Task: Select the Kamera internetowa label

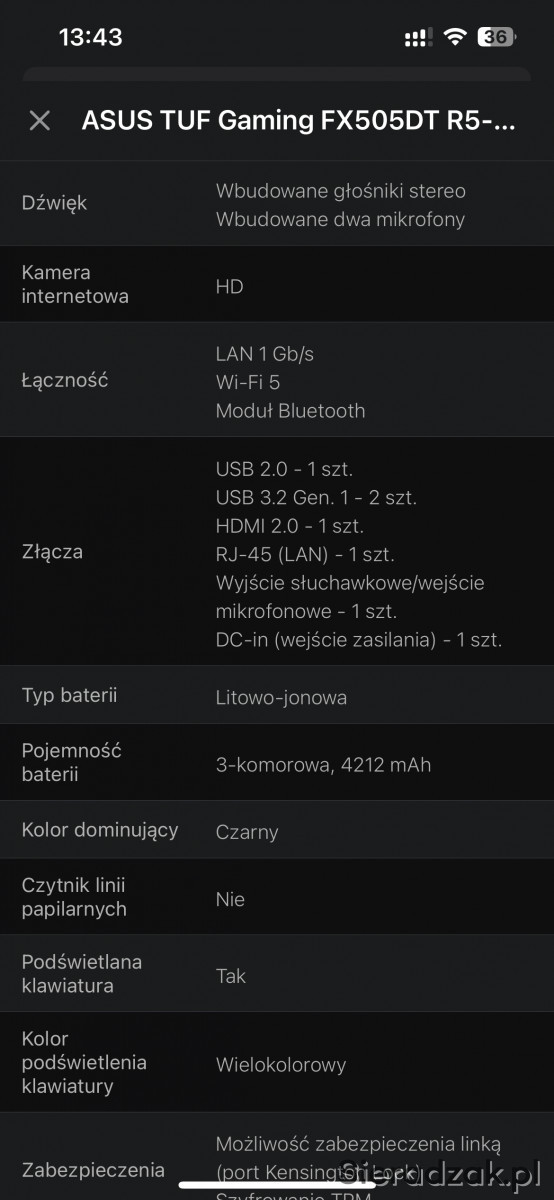Action: coord(75,284)
